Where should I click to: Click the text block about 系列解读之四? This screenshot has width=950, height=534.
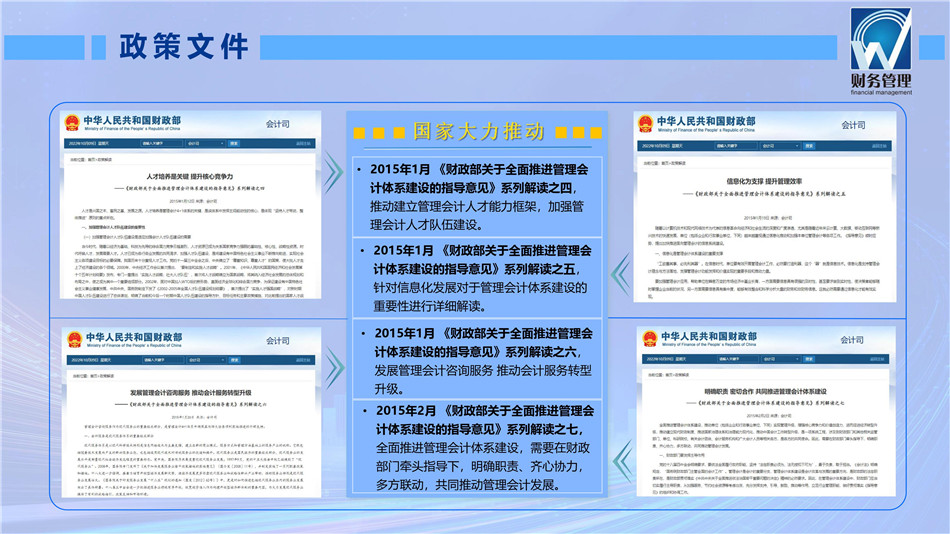pos(477,197)
